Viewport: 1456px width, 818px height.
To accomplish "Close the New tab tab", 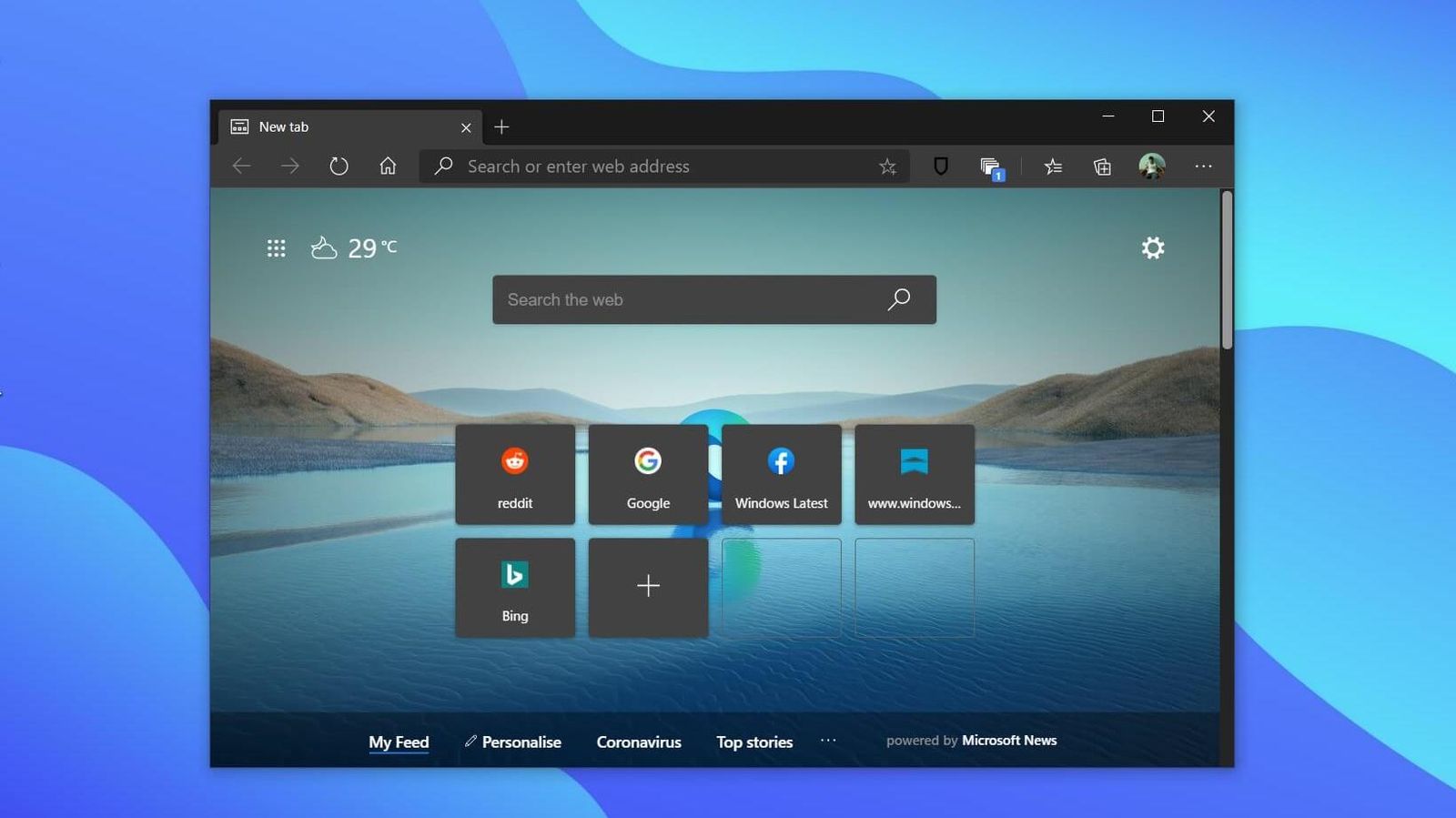I will (x=466, y=128).
